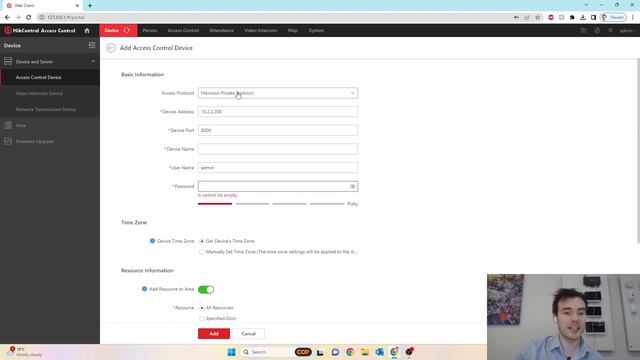Open the admin user dropdown
Image resolution: width=640 pixels, height=360 pixels.
click(627, 31)
